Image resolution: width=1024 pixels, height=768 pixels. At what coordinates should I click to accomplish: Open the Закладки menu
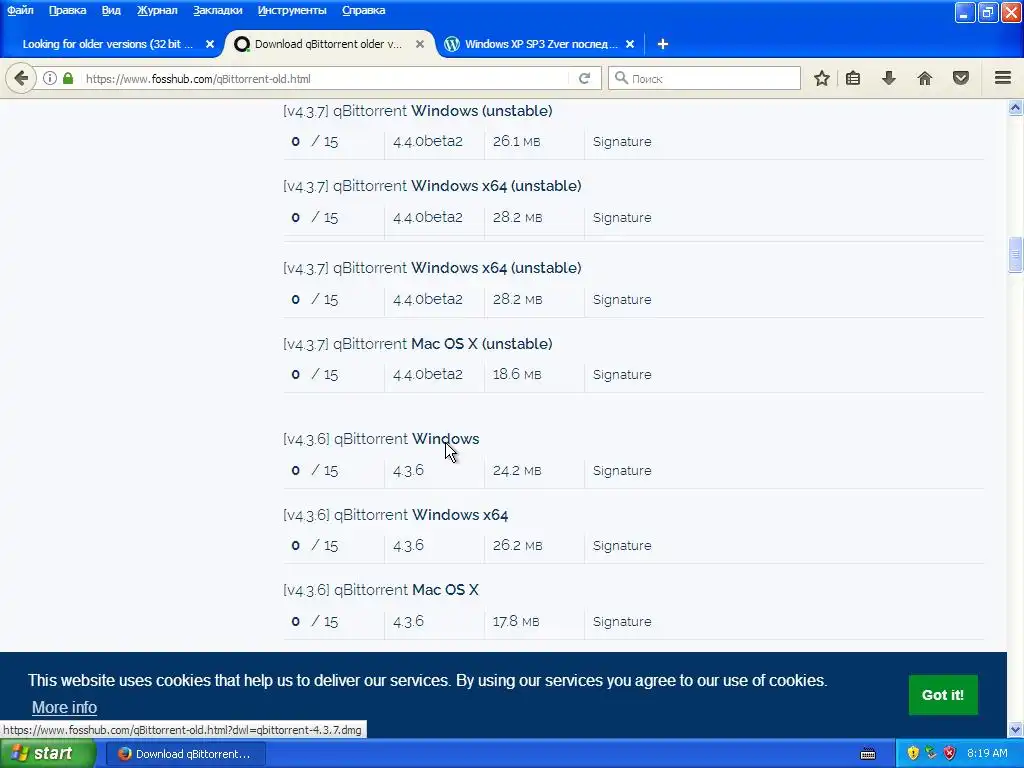[217, 10]
